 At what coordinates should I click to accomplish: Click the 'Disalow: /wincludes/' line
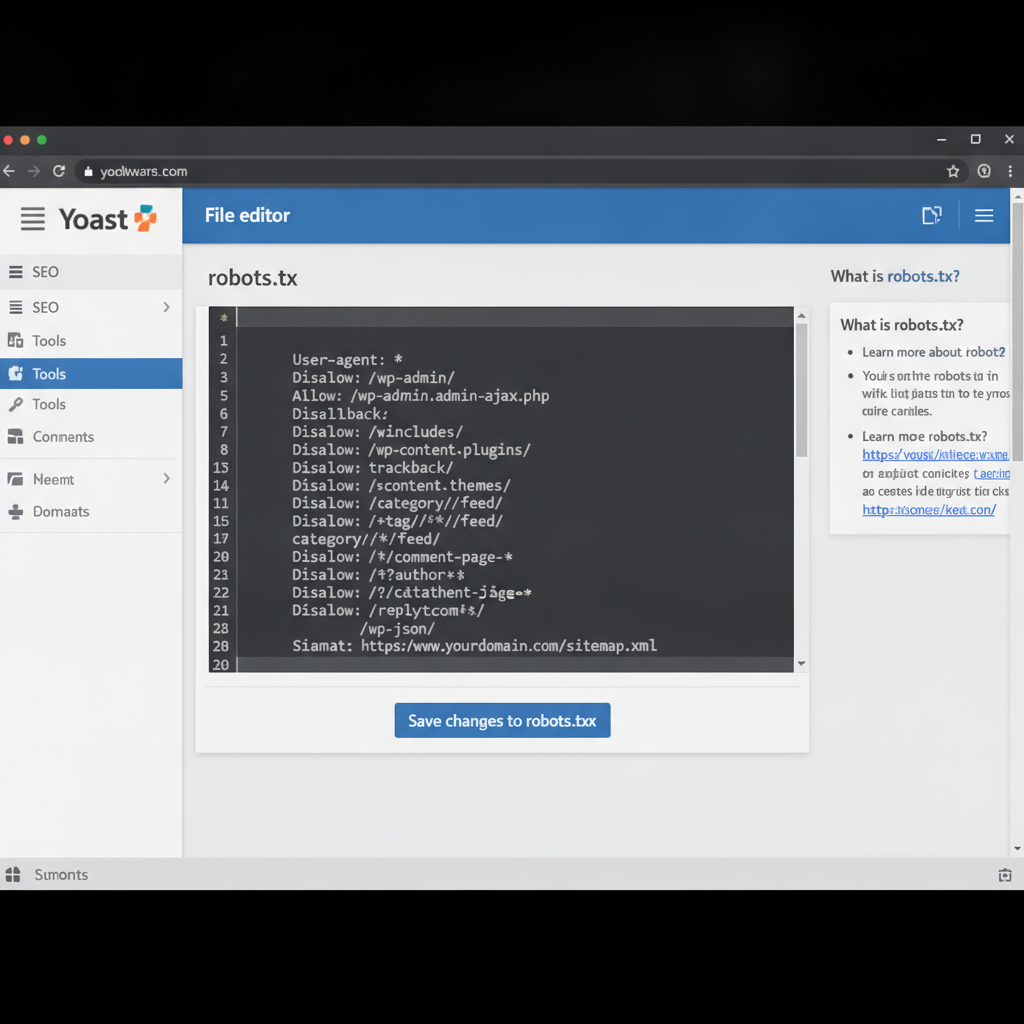377,432
